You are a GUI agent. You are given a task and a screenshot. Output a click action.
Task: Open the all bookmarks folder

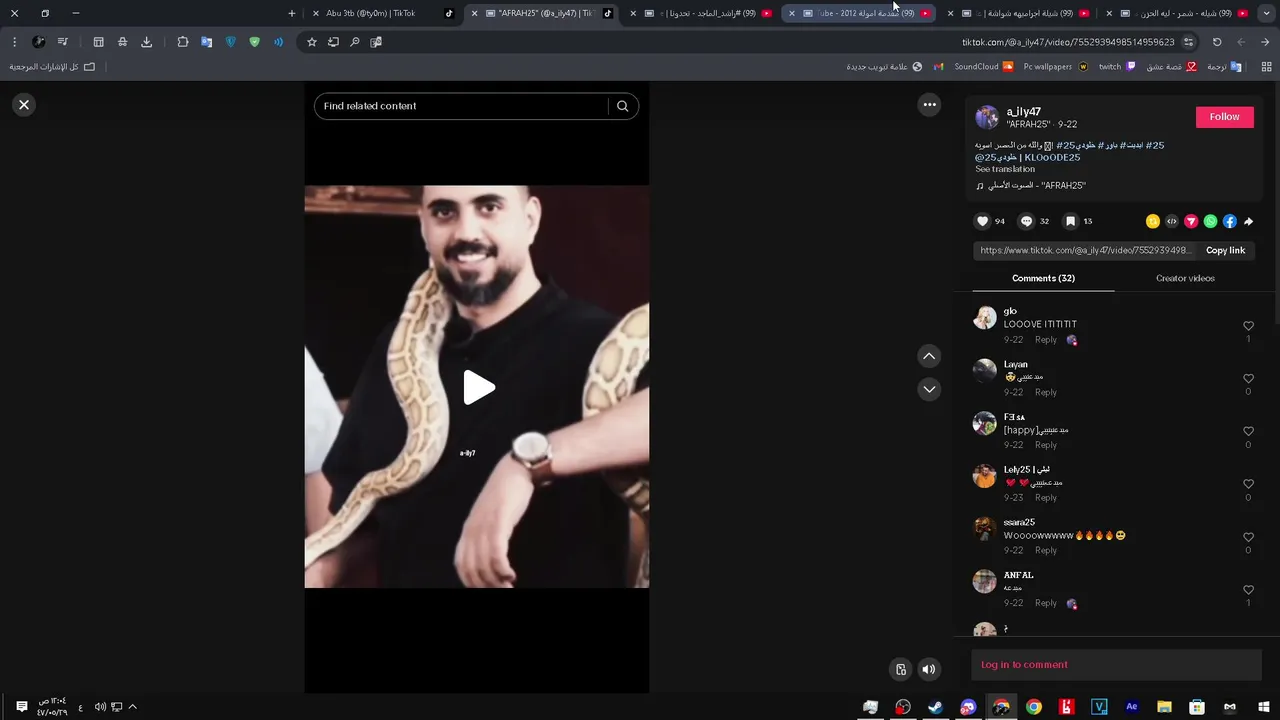52,67
